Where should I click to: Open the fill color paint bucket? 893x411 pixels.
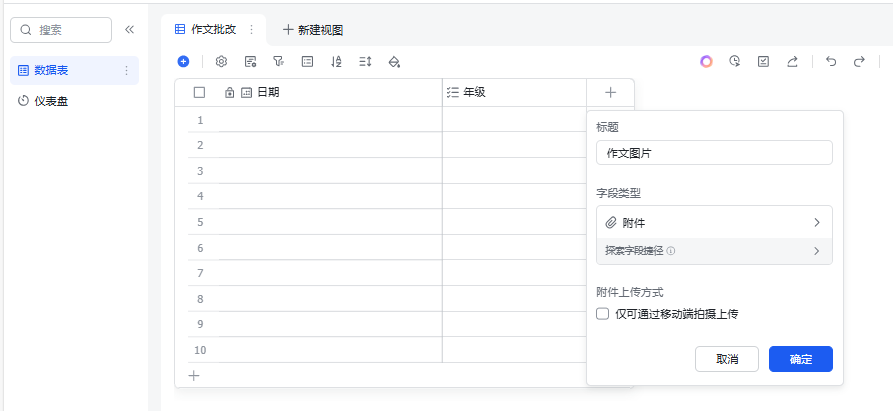click(x=394, y=61)
